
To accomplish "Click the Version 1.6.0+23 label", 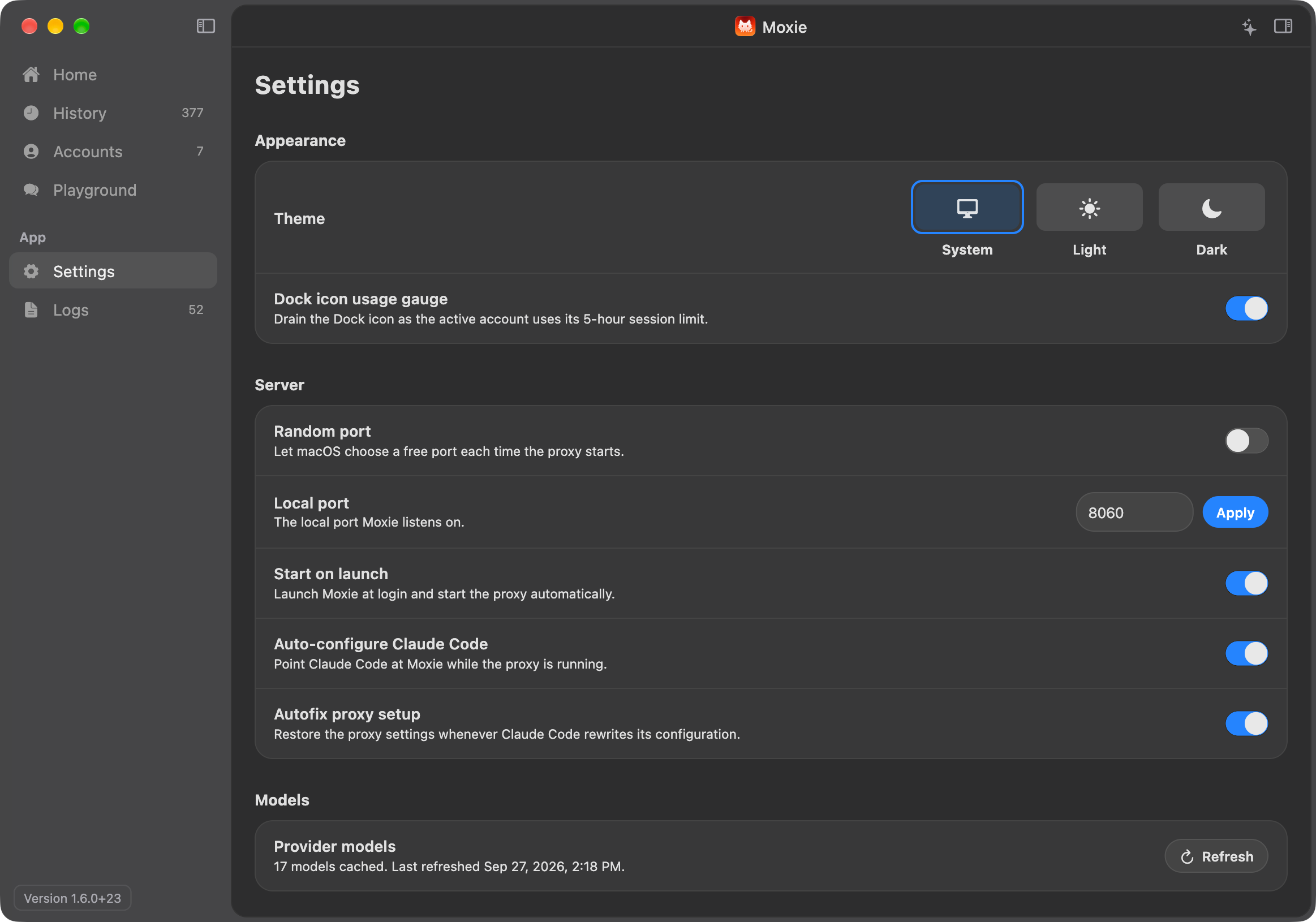I will 72,898.
